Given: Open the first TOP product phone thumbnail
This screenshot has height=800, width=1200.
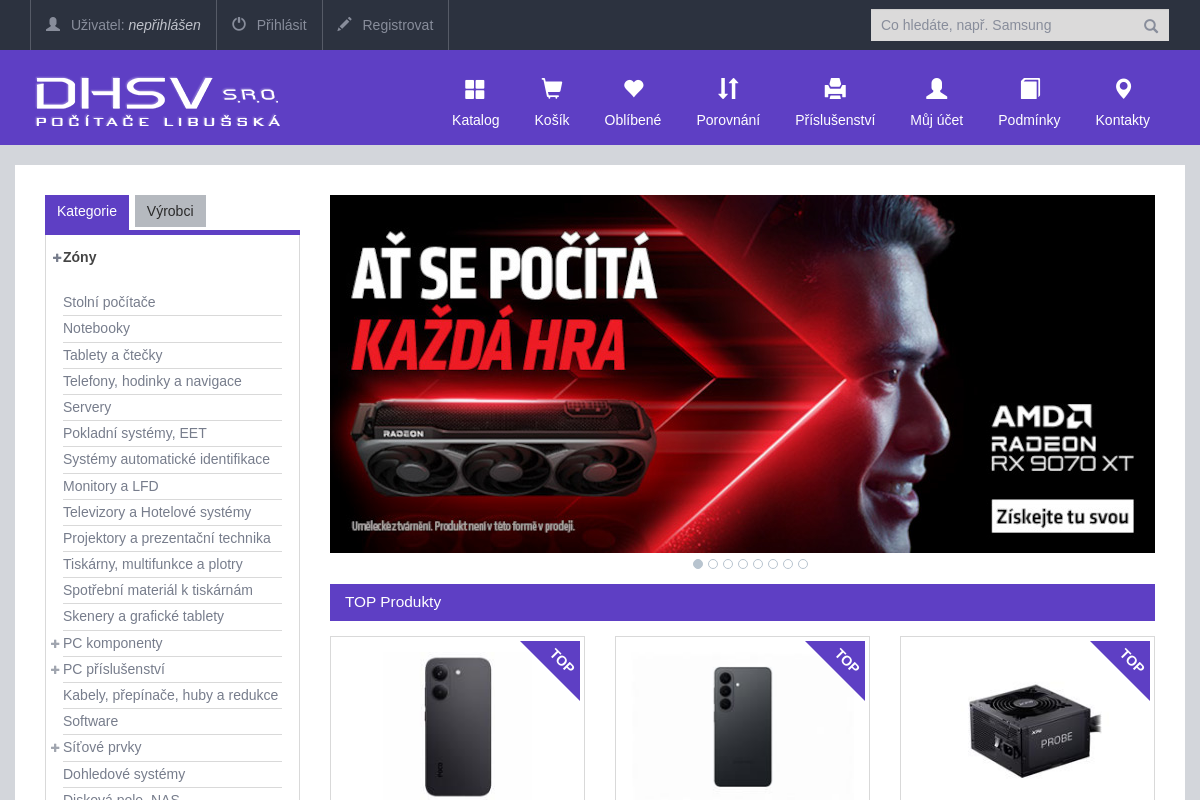Looking at the screenshot, I should pos(458,726).
